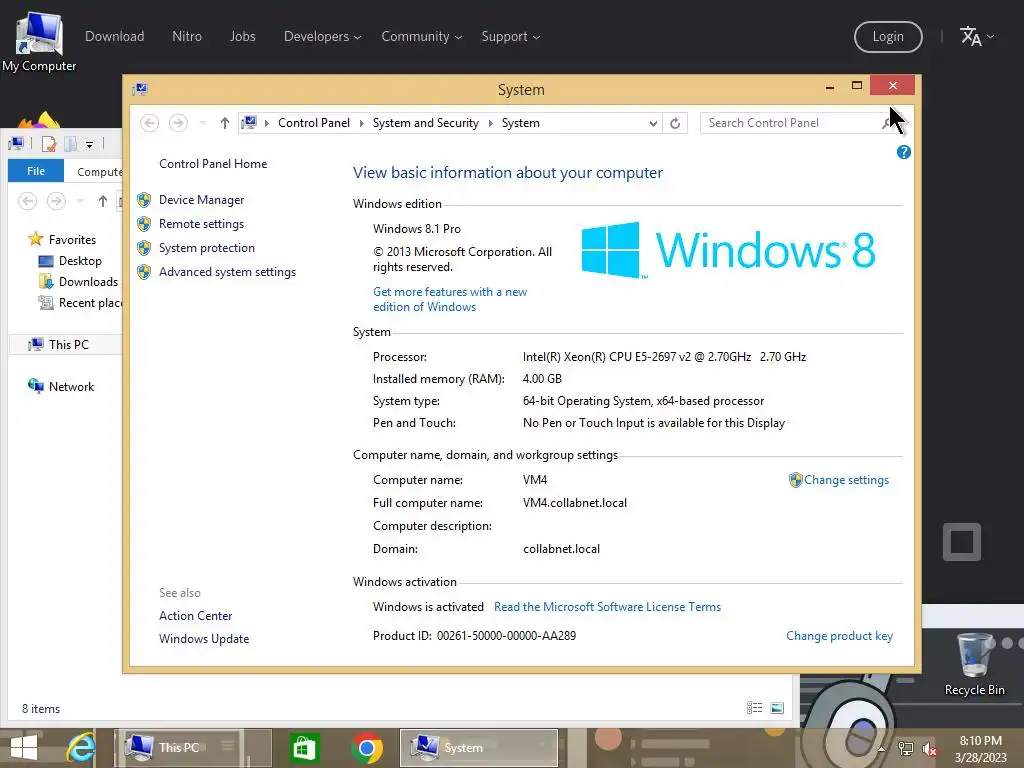Click Get more features with a new edition link
The width and height of the screenshot is (1024, 768).
click(x=450, y=299)
